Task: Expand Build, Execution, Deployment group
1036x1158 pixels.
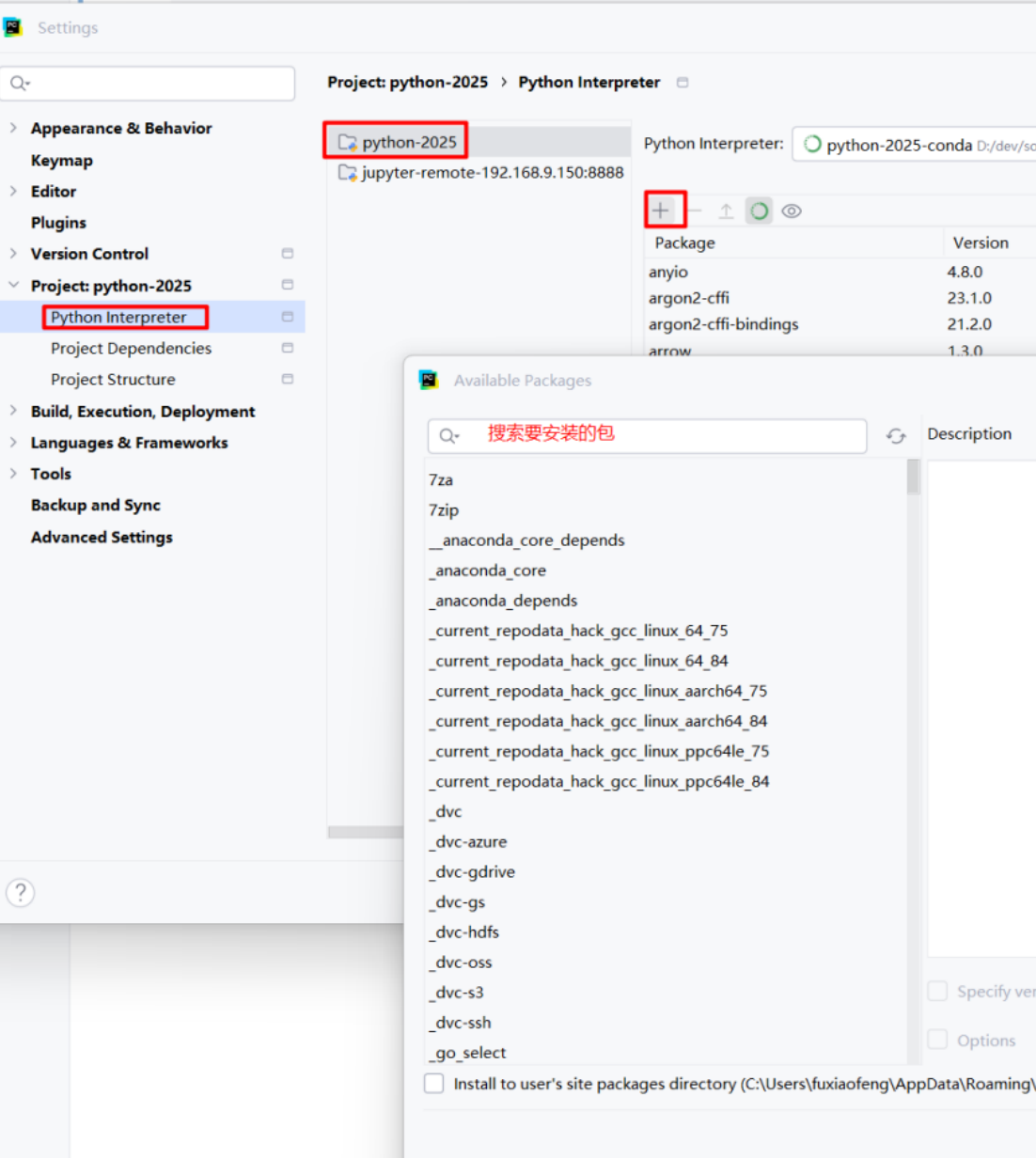Action: coord(13,411)
